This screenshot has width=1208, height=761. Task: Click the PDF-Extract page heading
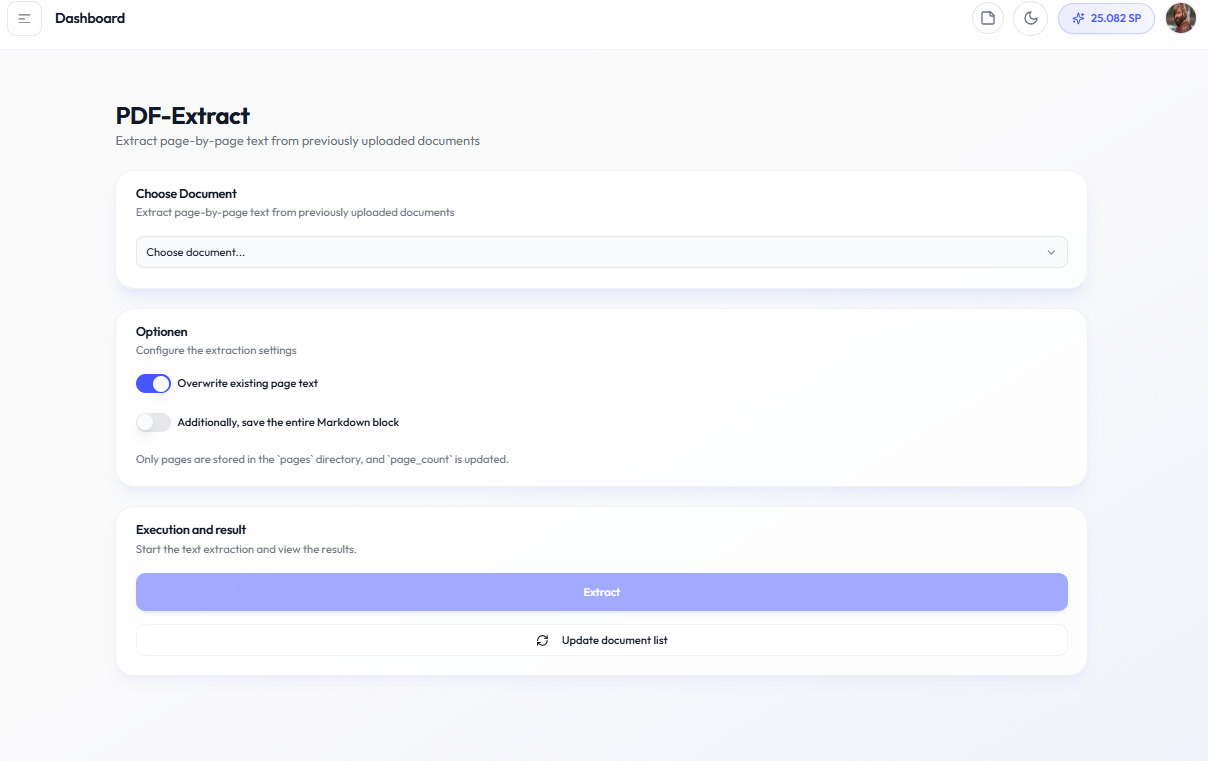click(x=183, y=116)
